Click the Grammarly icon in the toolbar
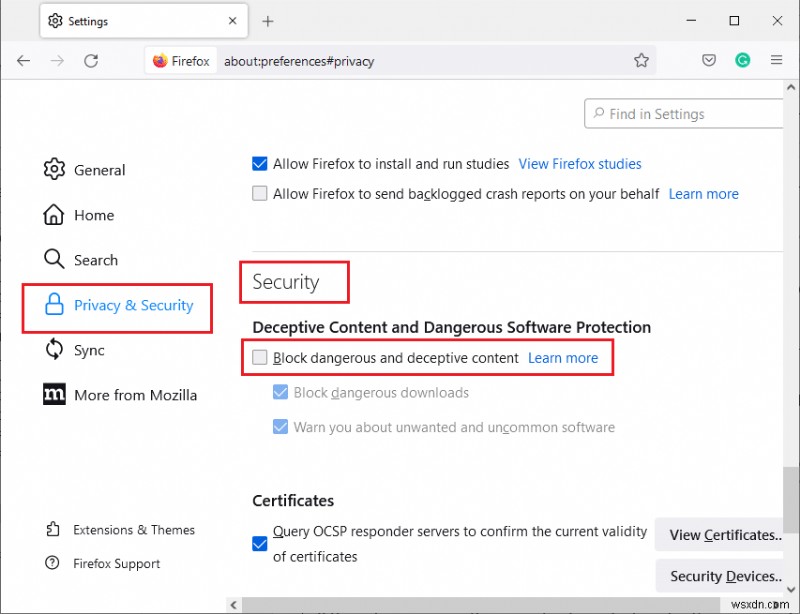Screen dimensions: 800x614 pyautogui.click(x=743, y=60)
